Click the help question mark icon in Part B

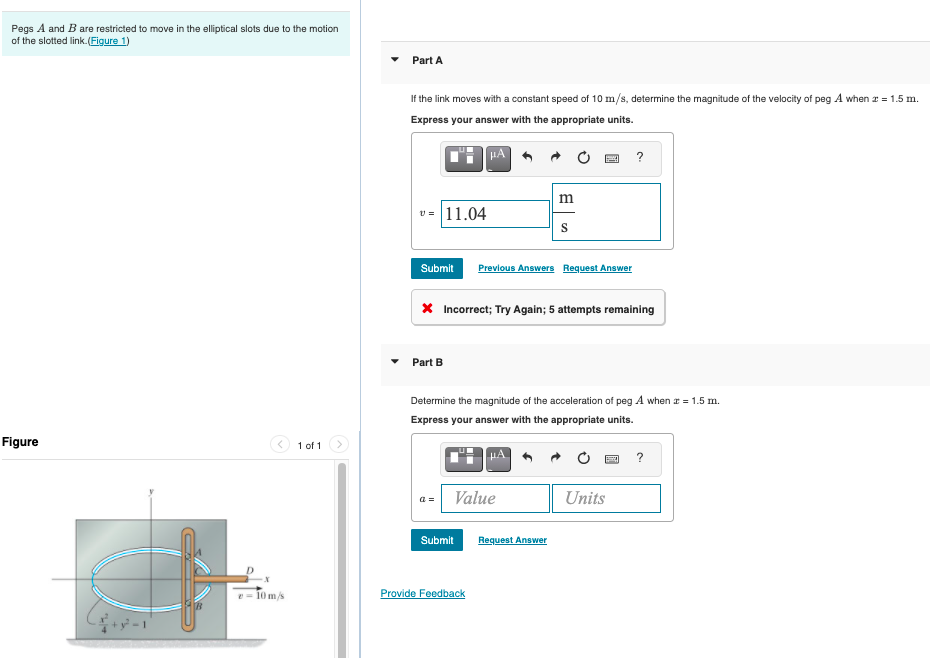click(x=639, y=458)
